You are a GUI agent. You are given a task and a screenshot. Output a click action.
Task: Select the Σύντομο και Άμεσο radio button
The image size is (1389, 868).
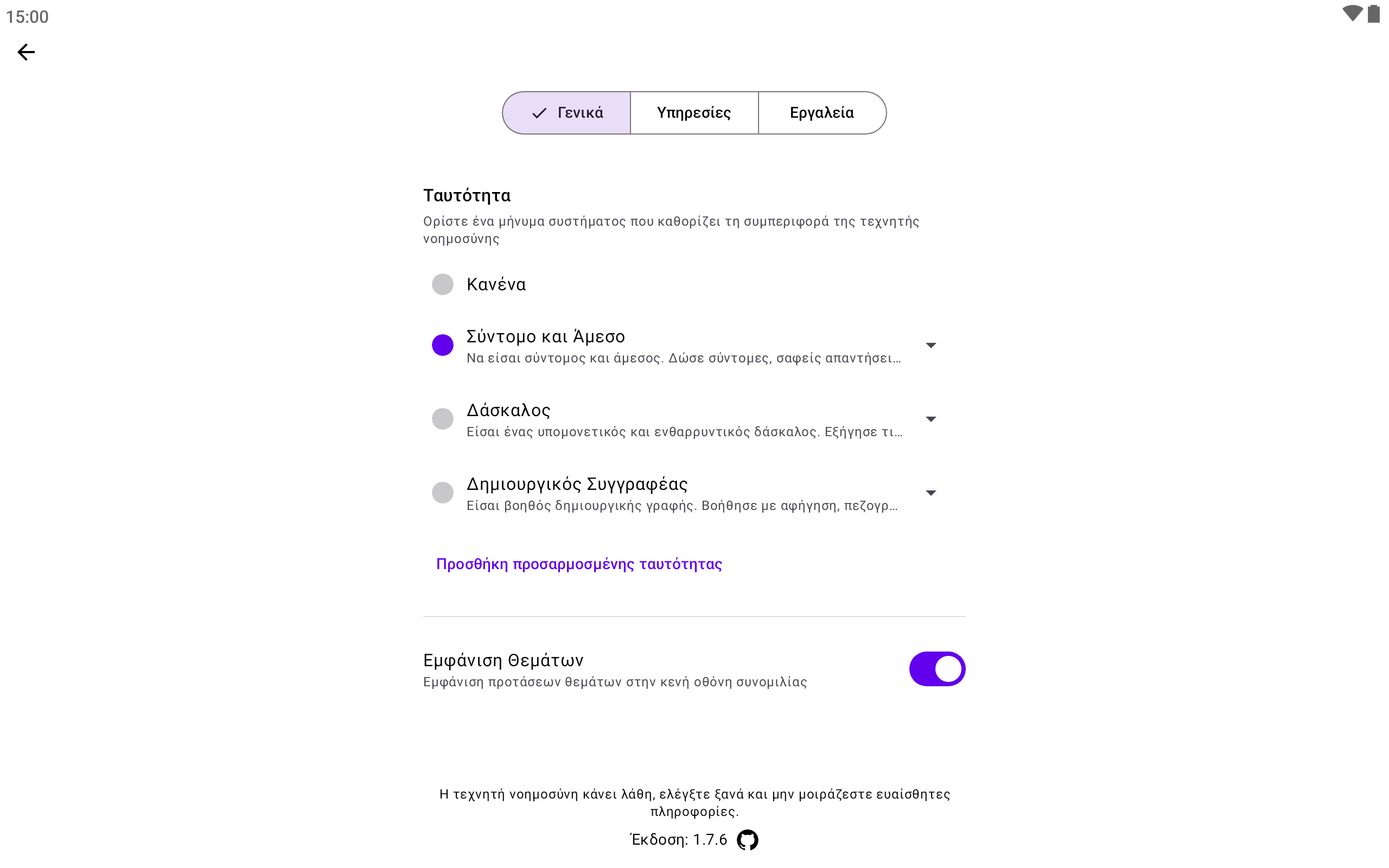[443, 345]
